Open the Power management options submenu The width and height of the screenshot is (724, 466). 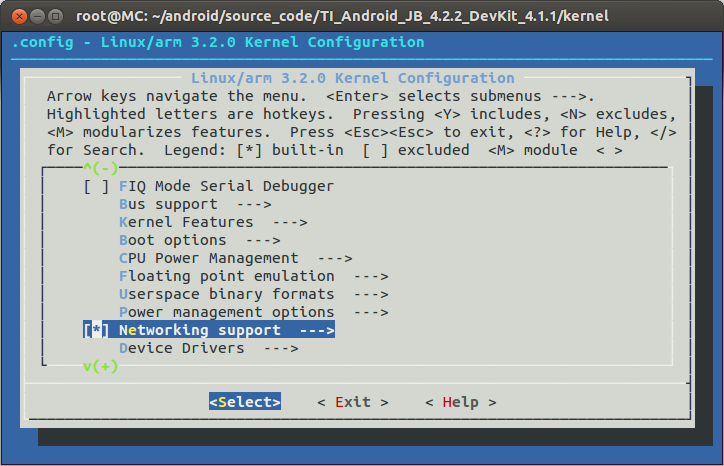tap(253, 313)
